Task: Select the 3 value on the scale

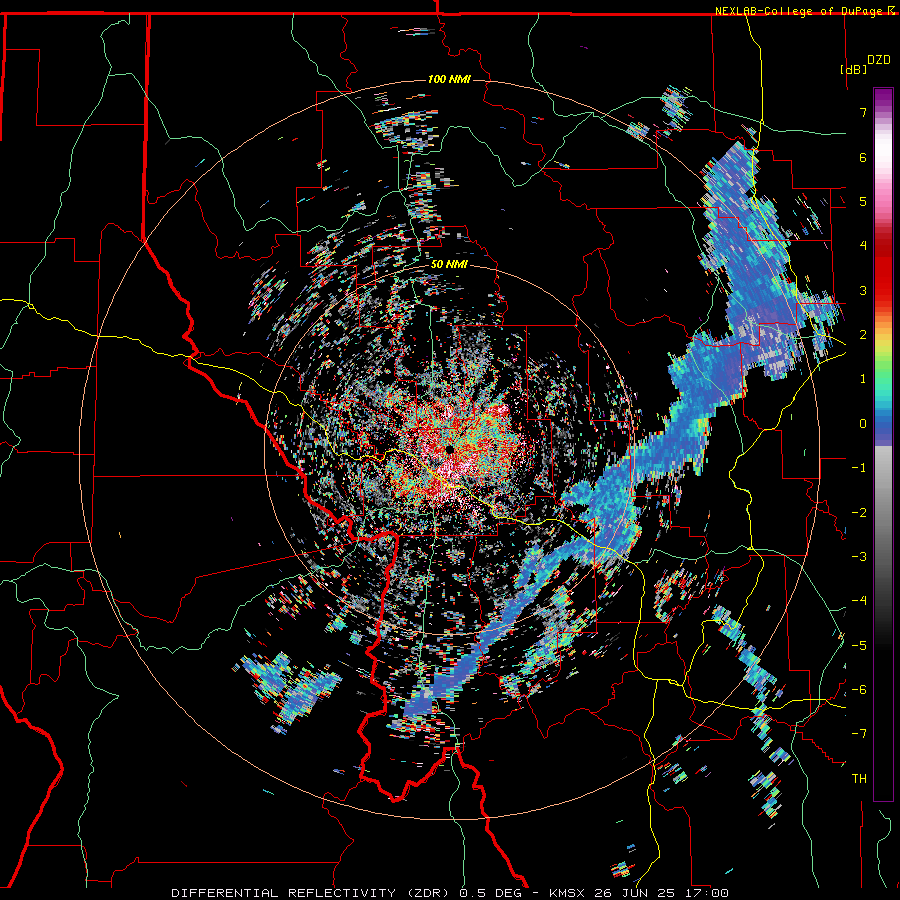Action: pyautogui.click(x=863, y=290)
